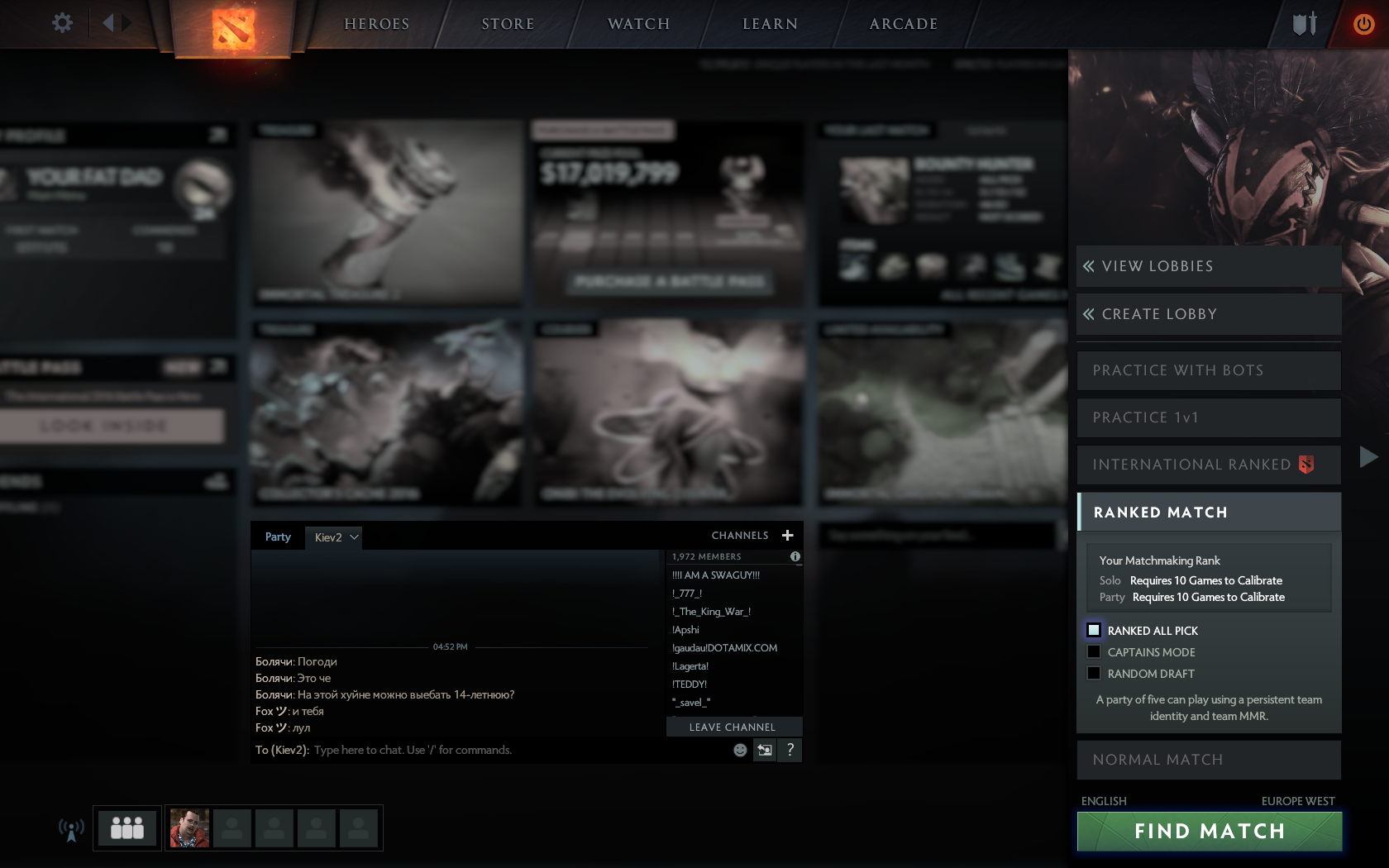This screenshot has width=1389, height=868.
Task: Click CREATE LOBBY
Action: pyautogui.click(x=1209, y=314)
